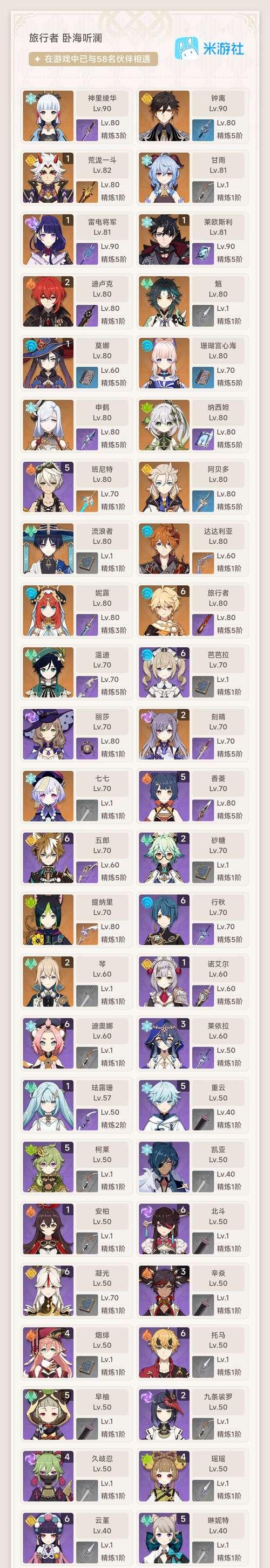This screenshot has height=1568, width=270.
Task: Click the 旅行者 卧海听澜 username header
Action: click(65, 38)
